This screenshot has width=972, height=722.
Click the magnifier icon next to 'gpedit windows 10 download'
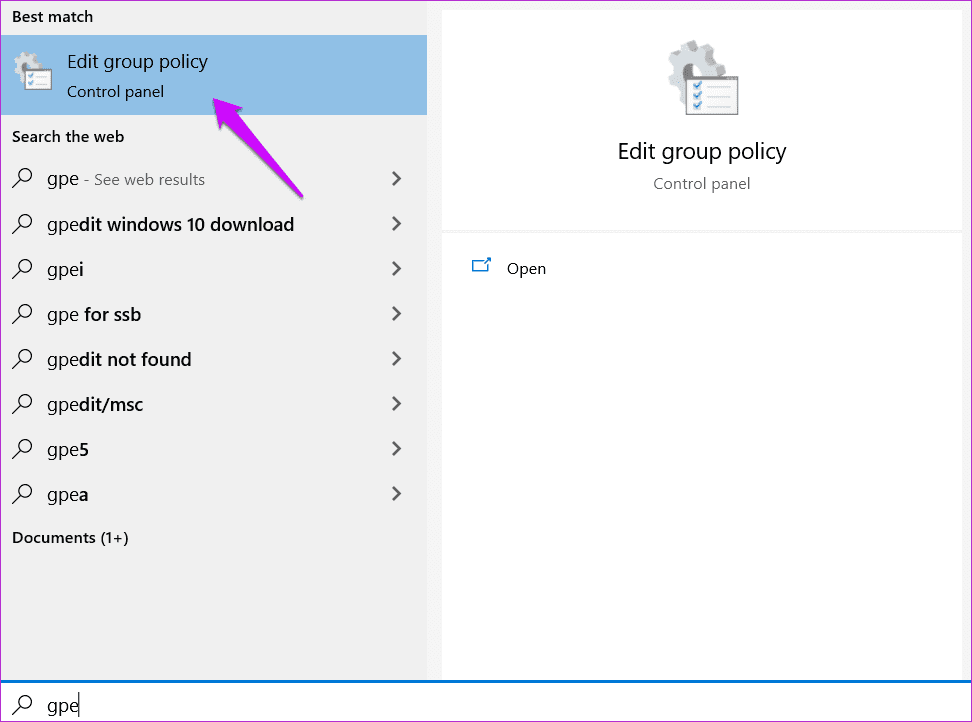click(x=22, y=224)
